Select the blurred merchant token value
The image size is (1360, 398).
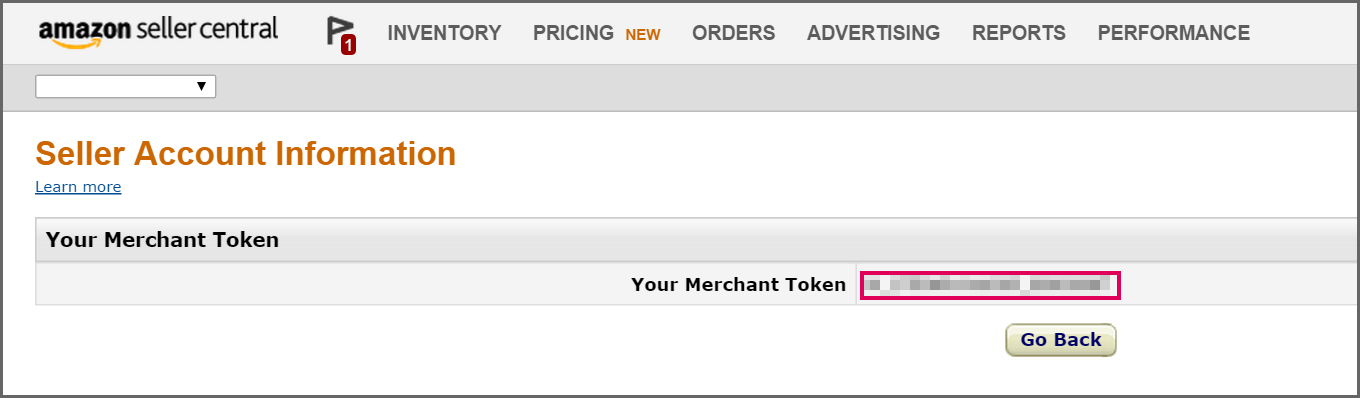(987, 285)
